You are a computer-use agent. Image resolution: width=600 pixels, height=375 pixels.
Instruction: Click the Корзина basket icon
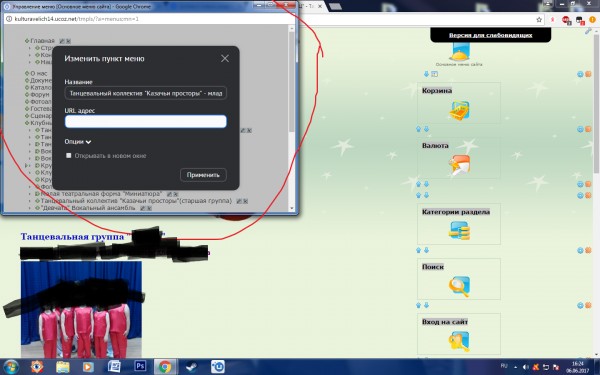click(x=459, y=111)
